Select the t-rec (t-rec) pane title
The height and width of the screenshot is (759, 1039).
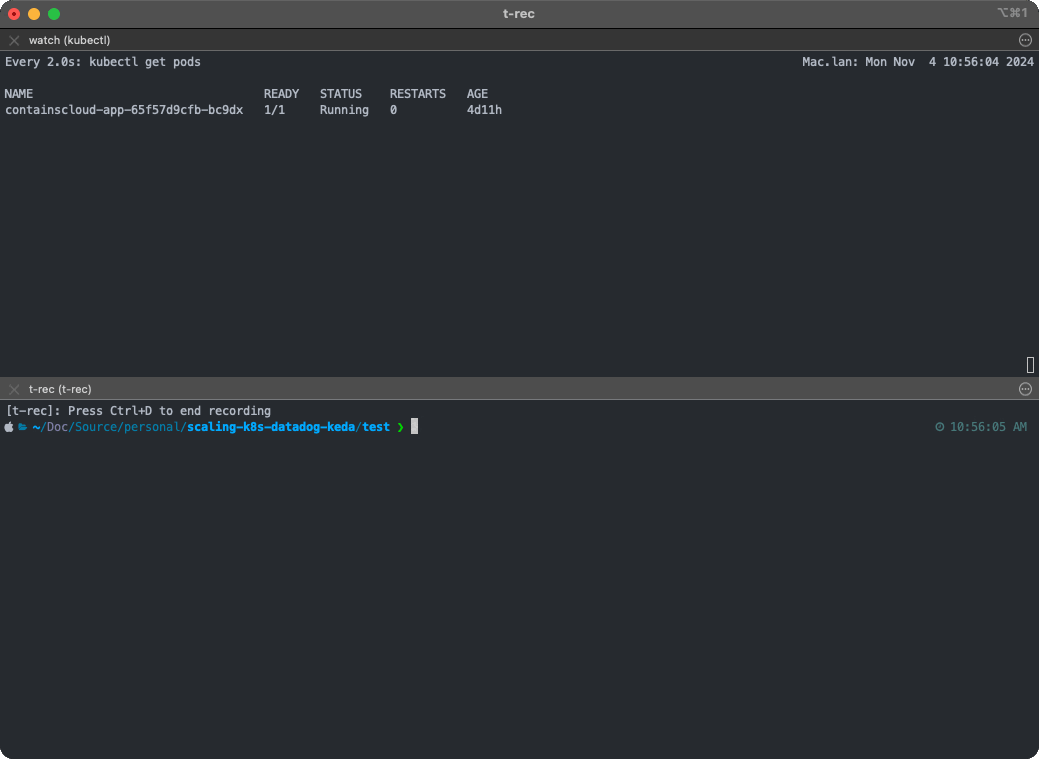(60, 389)
